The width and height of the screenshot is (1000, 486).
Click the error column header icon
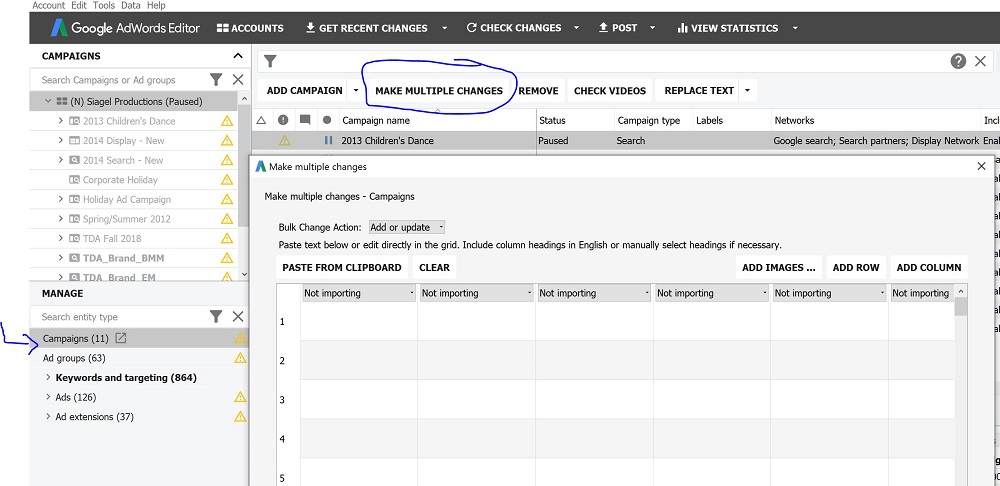click(283, 120)
